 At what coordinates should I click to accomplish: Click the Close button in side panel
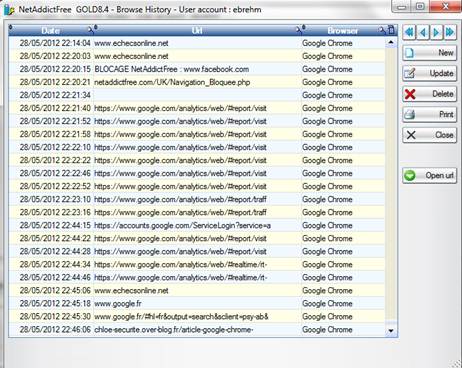click(x=429, y=135)
